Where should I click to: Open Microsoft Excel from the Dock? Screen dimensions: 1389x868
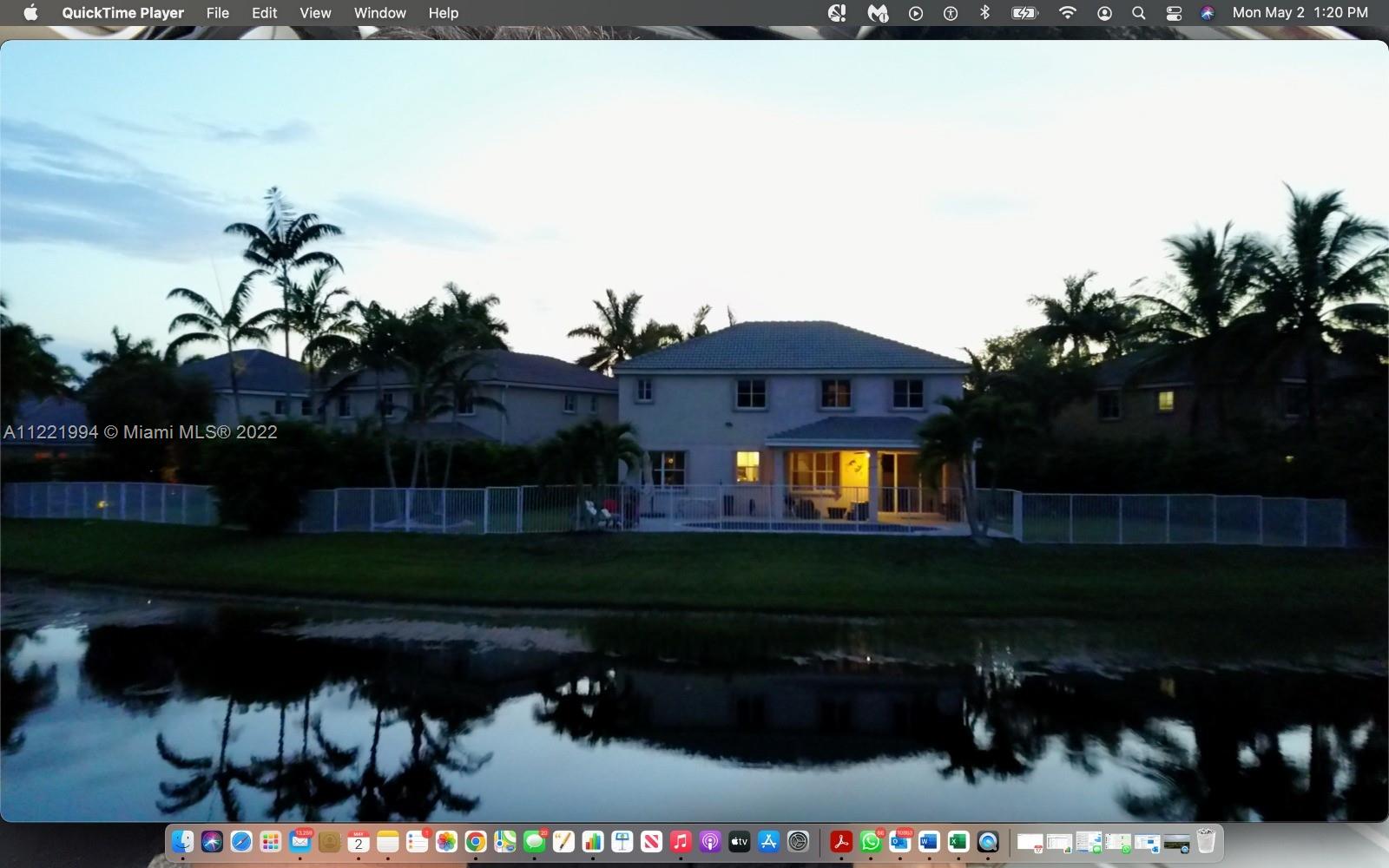click(958, 842)
